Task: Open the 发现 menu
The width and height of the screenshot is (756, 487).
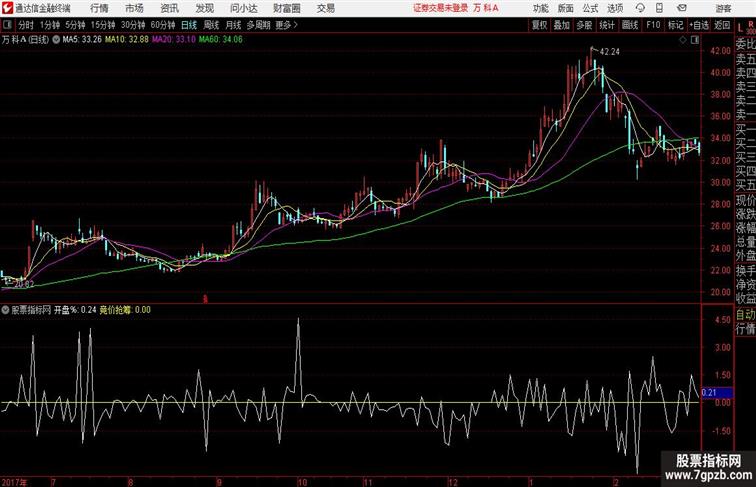Action: (205, 8)
